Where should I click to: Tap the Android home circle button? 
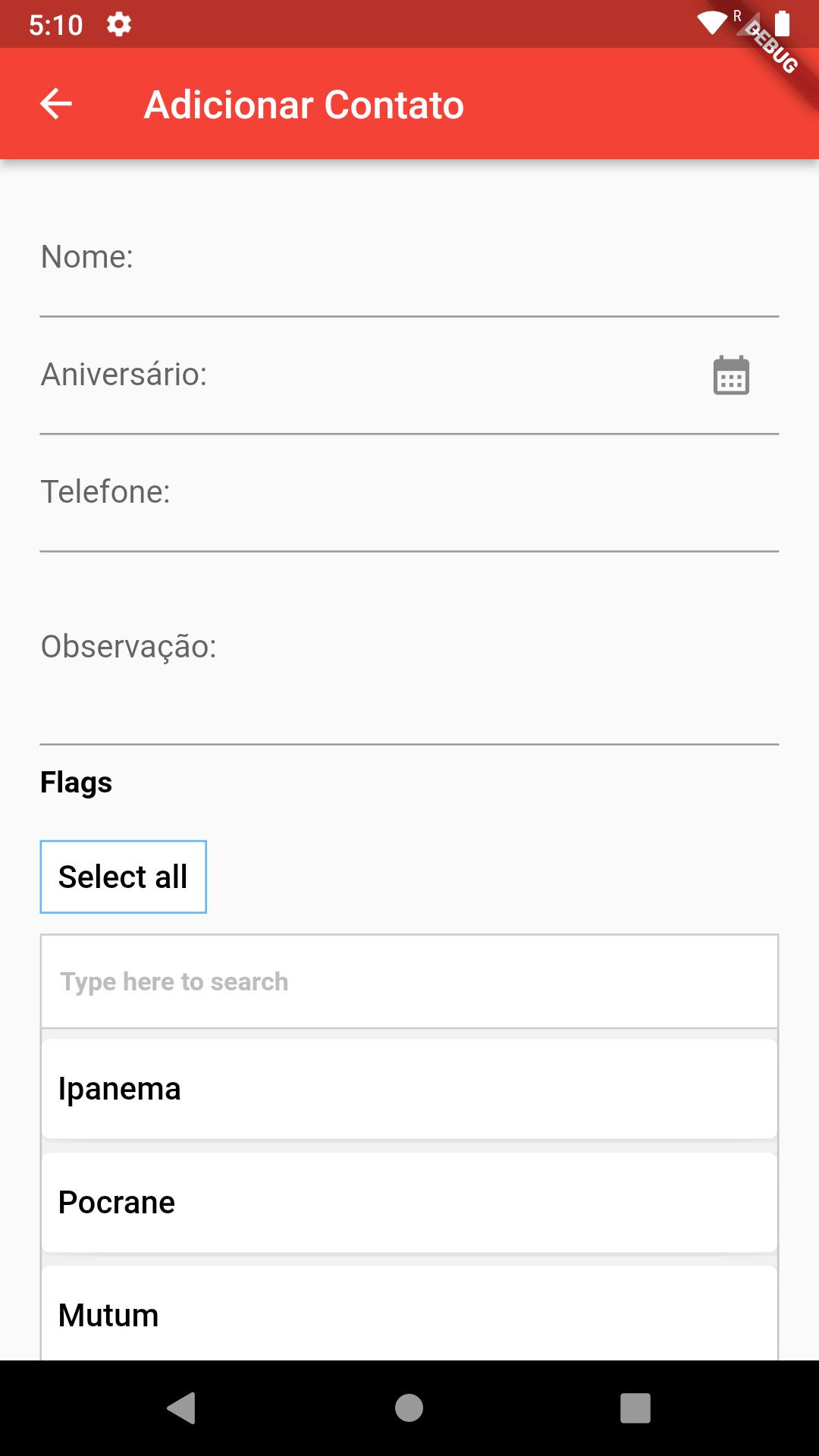409,1408
